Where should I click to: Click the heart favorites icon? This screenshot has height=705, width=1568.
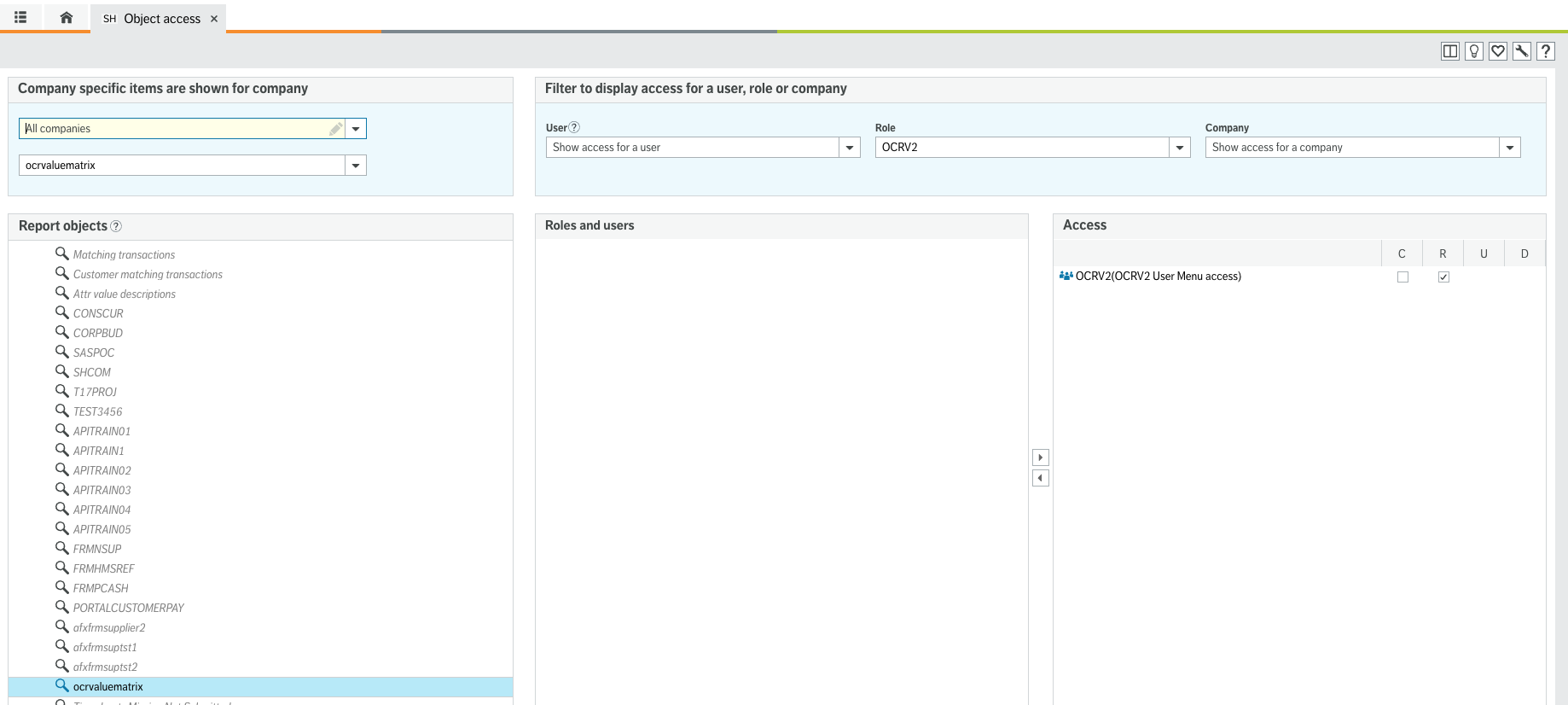[x=1497, y=51]
